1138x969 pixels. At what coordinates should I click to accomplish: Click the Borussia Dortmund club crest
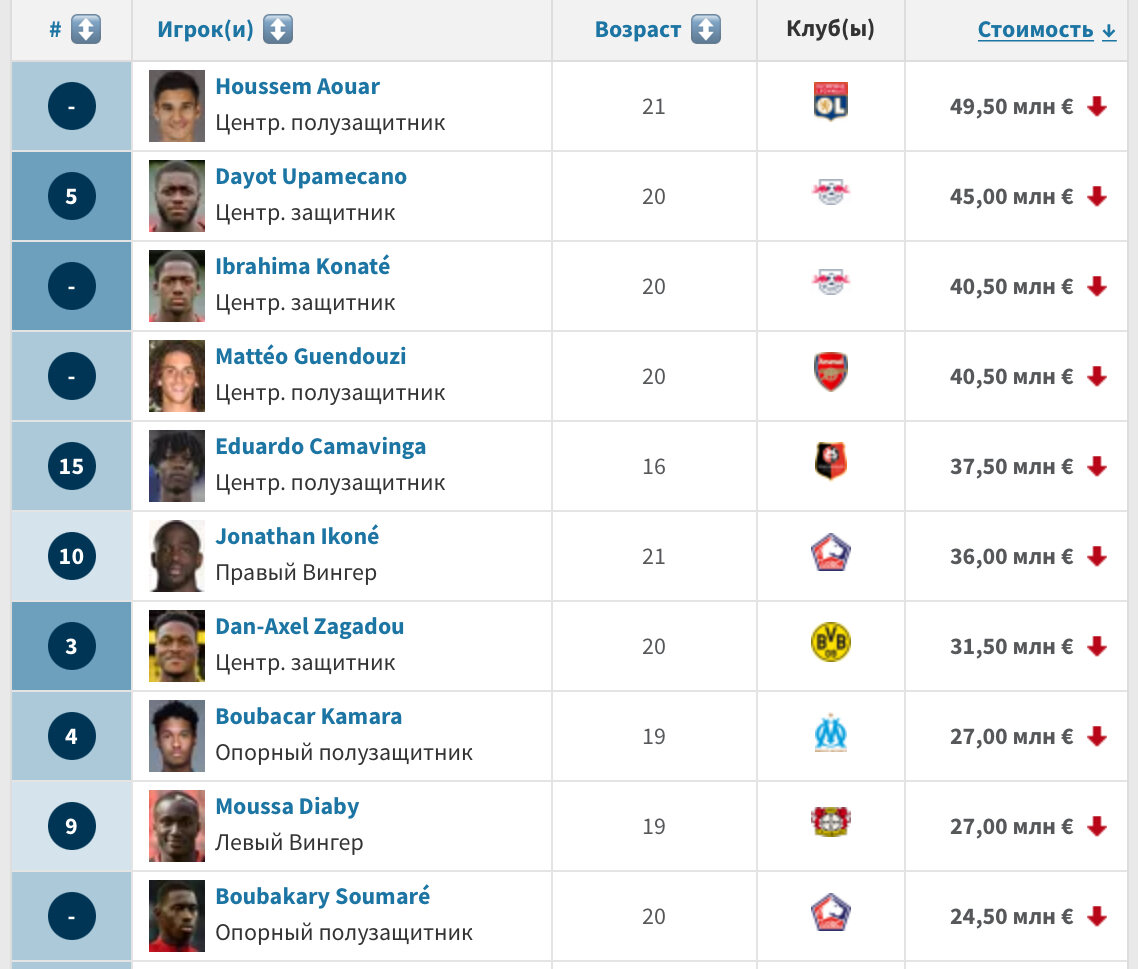pyautogui.click(x=830, y=642)
